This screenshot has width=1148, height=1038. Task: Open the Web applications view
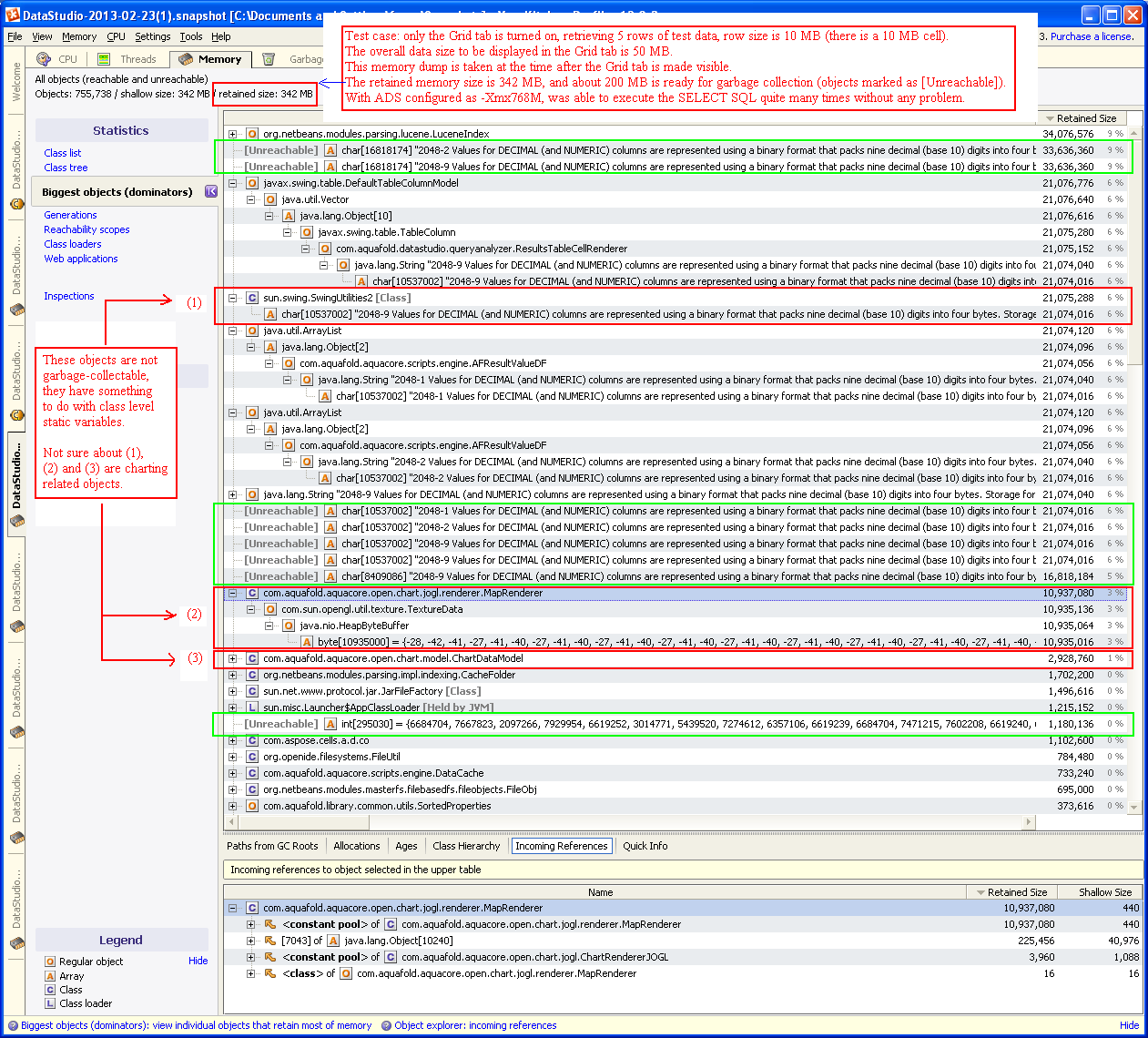coord(81,259)
